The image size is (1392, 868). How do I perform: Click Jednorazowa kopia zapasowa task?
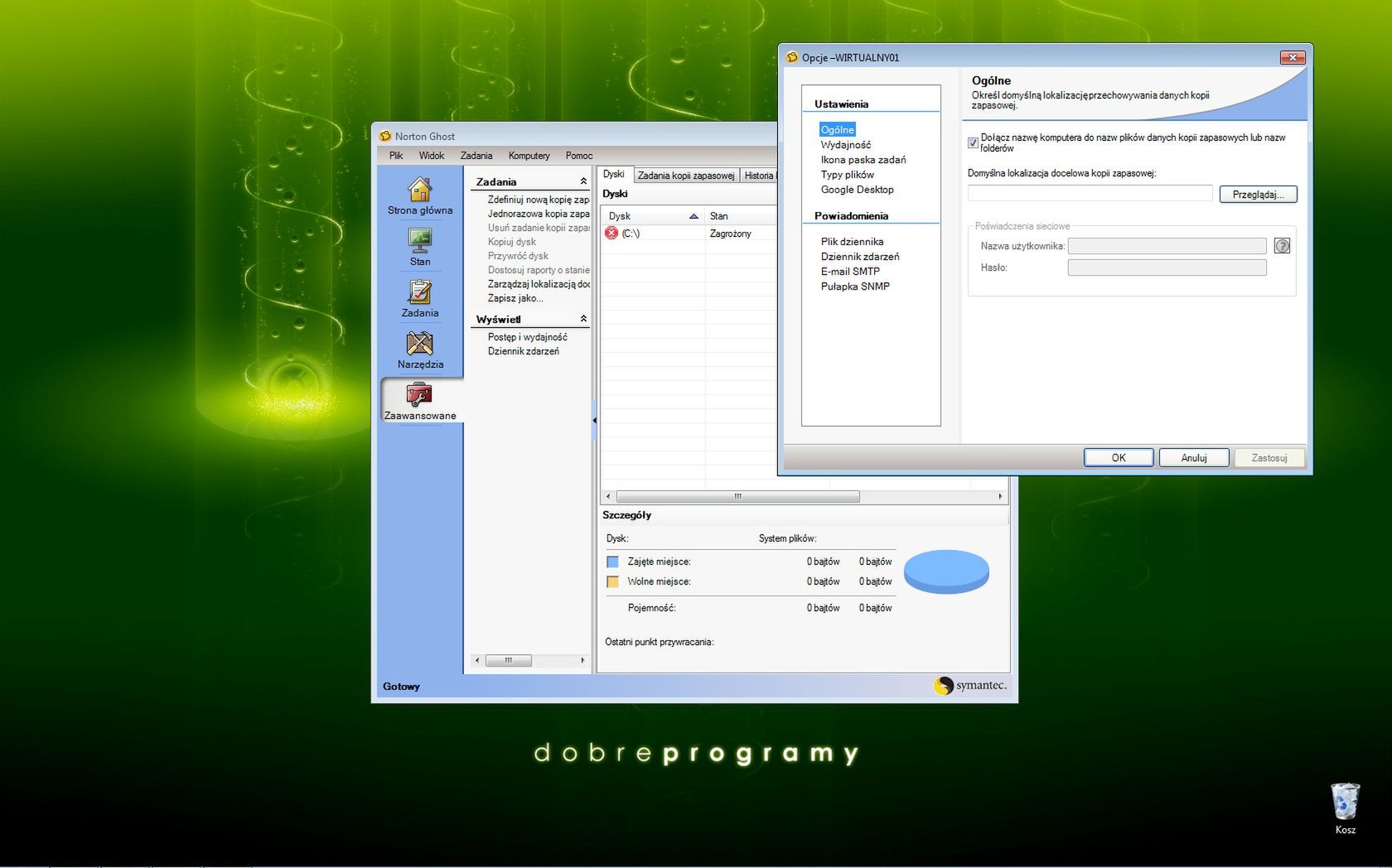539,214
